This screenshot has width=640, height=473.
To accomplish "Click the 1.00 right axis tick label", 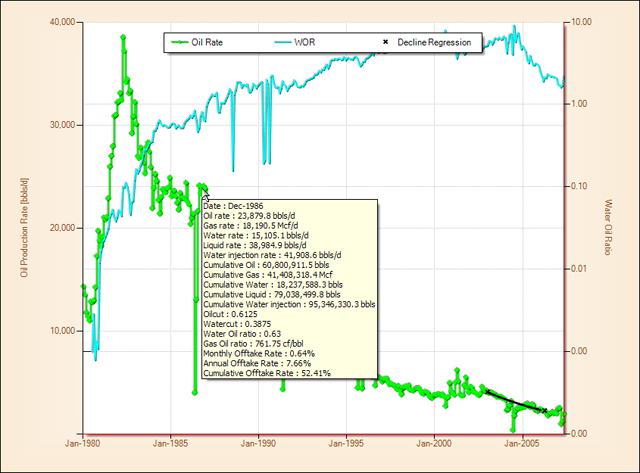I will 581,104.
